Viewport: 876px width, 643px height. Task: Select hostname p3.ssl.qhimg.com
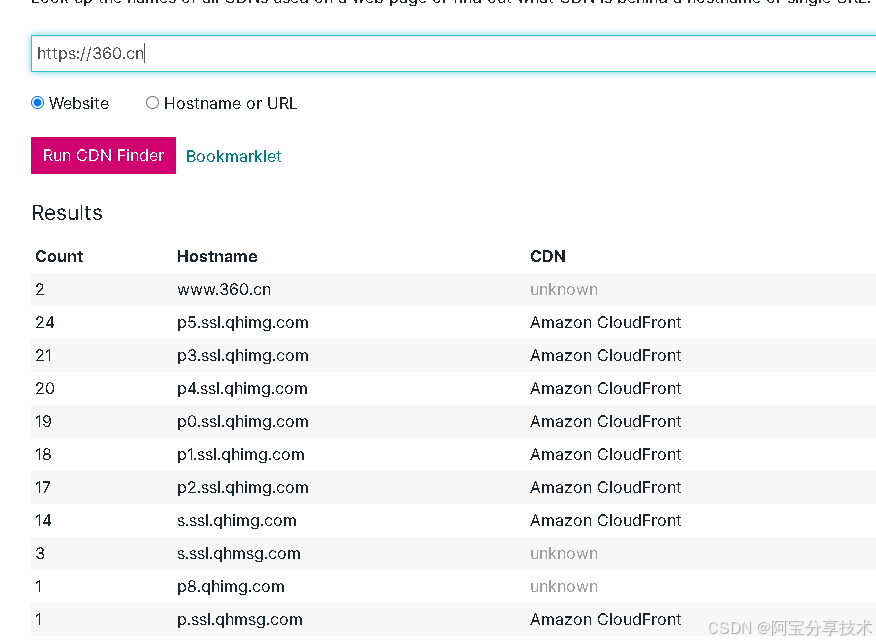pos(242,355)
